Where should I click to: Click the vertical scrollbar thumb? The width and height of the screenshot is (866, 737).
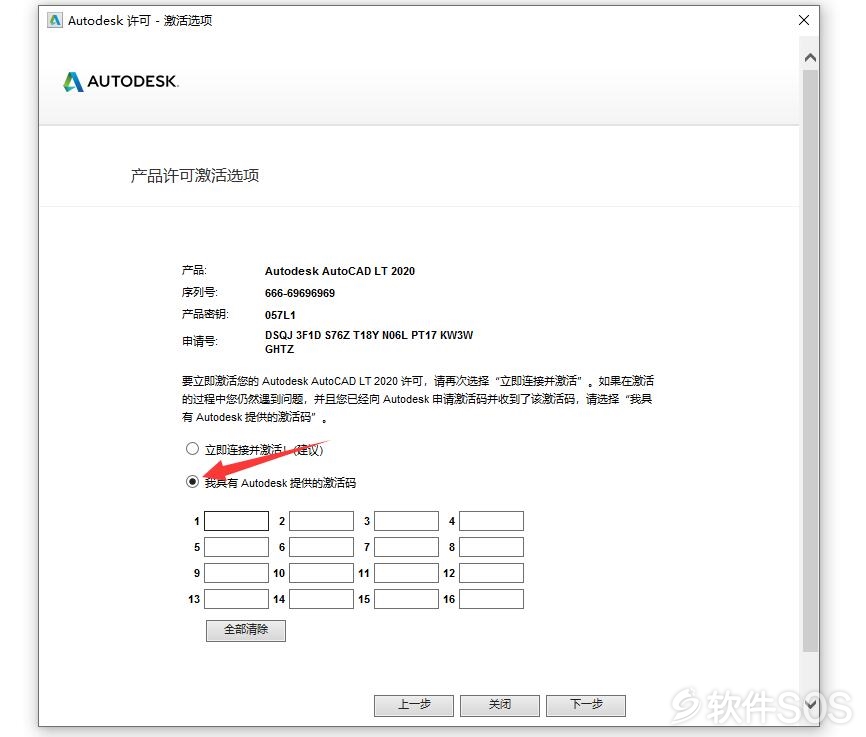(x=810, y=360)
